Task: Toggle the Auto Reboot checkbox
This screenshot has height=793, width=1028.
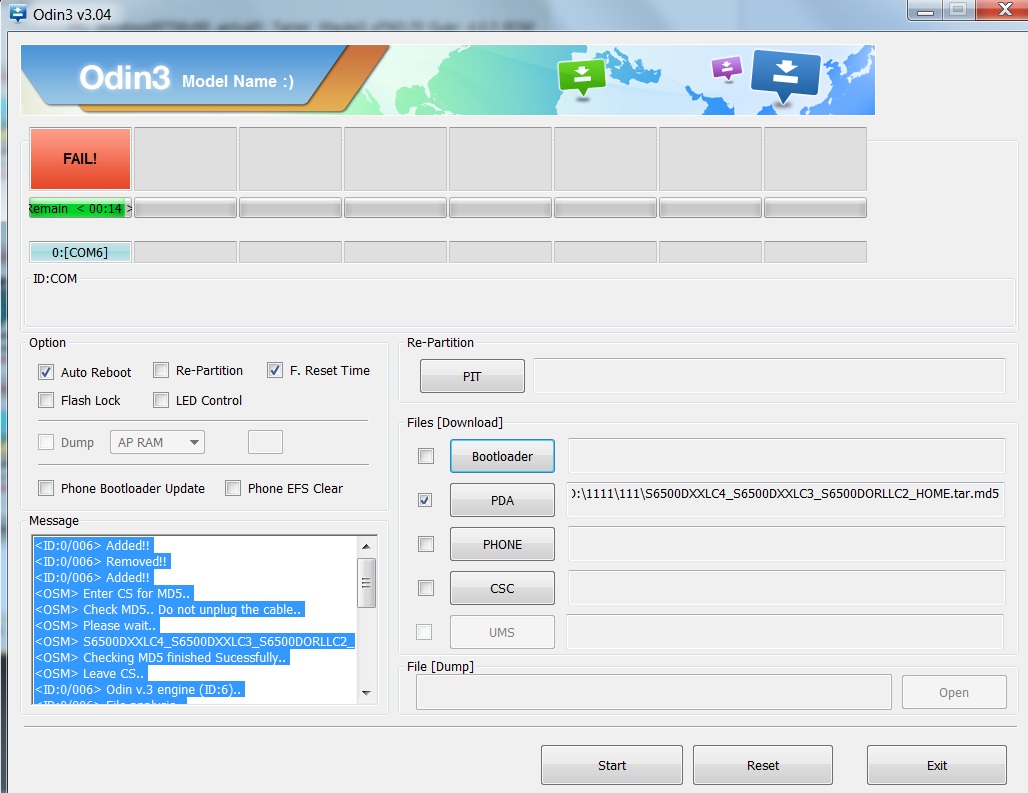Action: point(46,372)
